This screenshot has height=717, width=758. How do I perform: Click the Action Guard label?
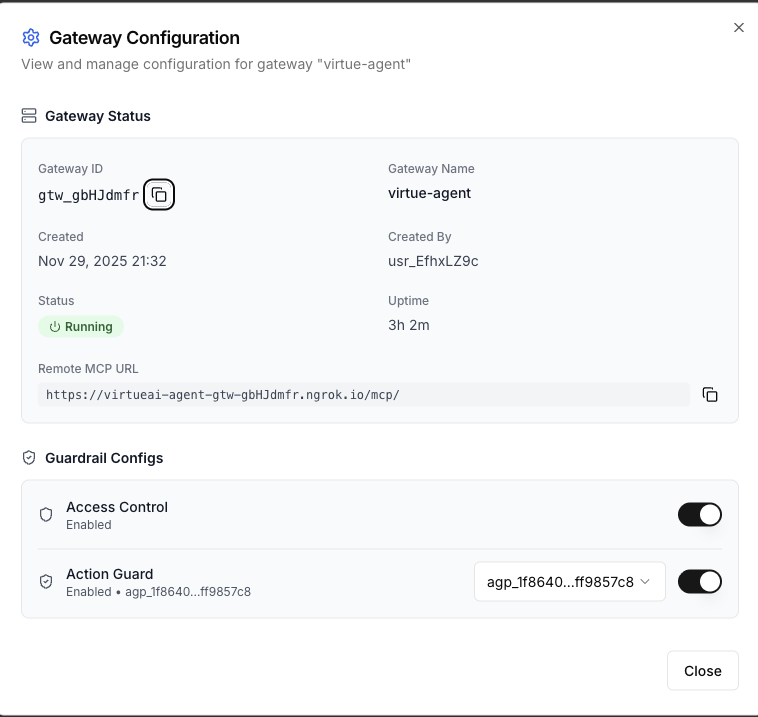click(109, 574)
